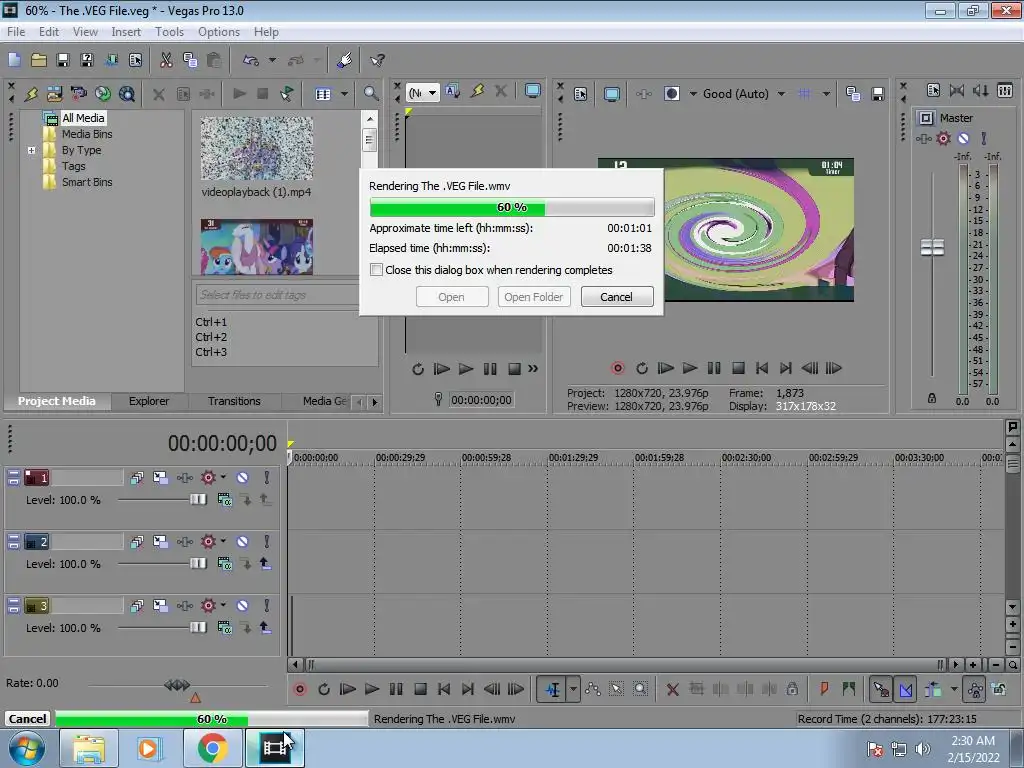Click the Delete X icon in edit toolbar
1024x768 pixels.
coord(672,689)
